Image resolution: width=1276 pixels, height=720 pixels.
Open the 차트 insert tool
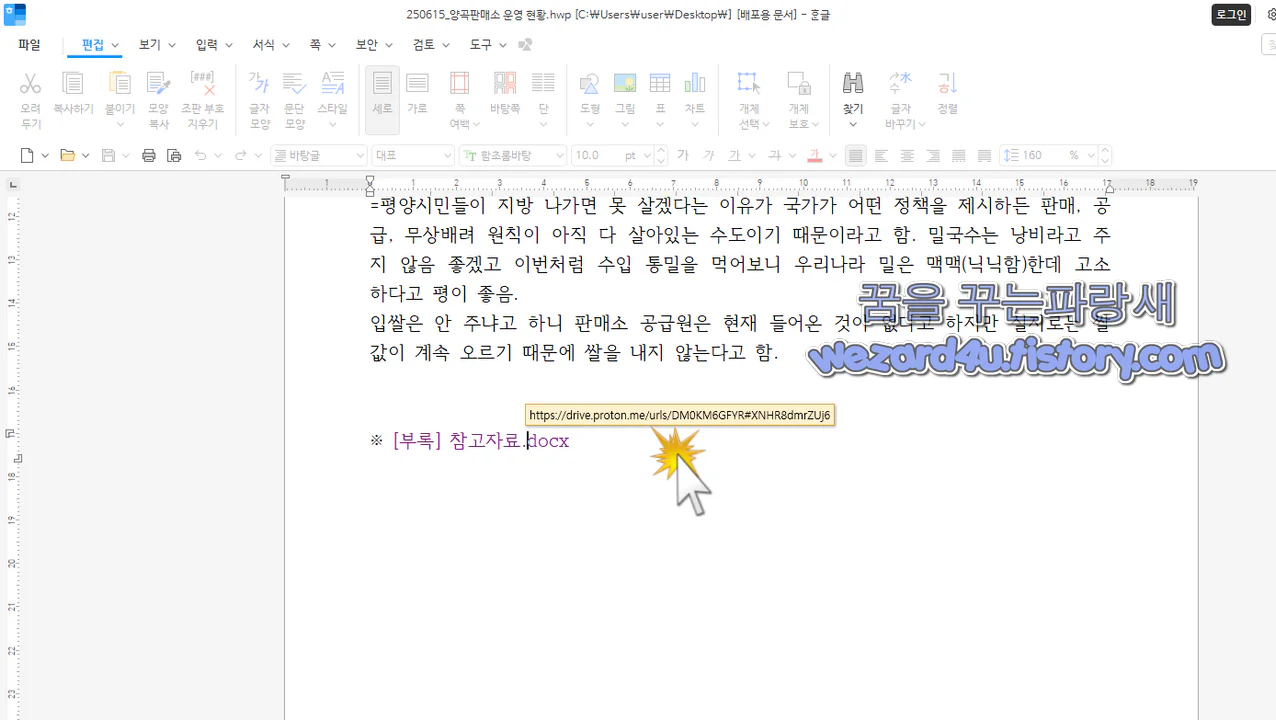695,83
